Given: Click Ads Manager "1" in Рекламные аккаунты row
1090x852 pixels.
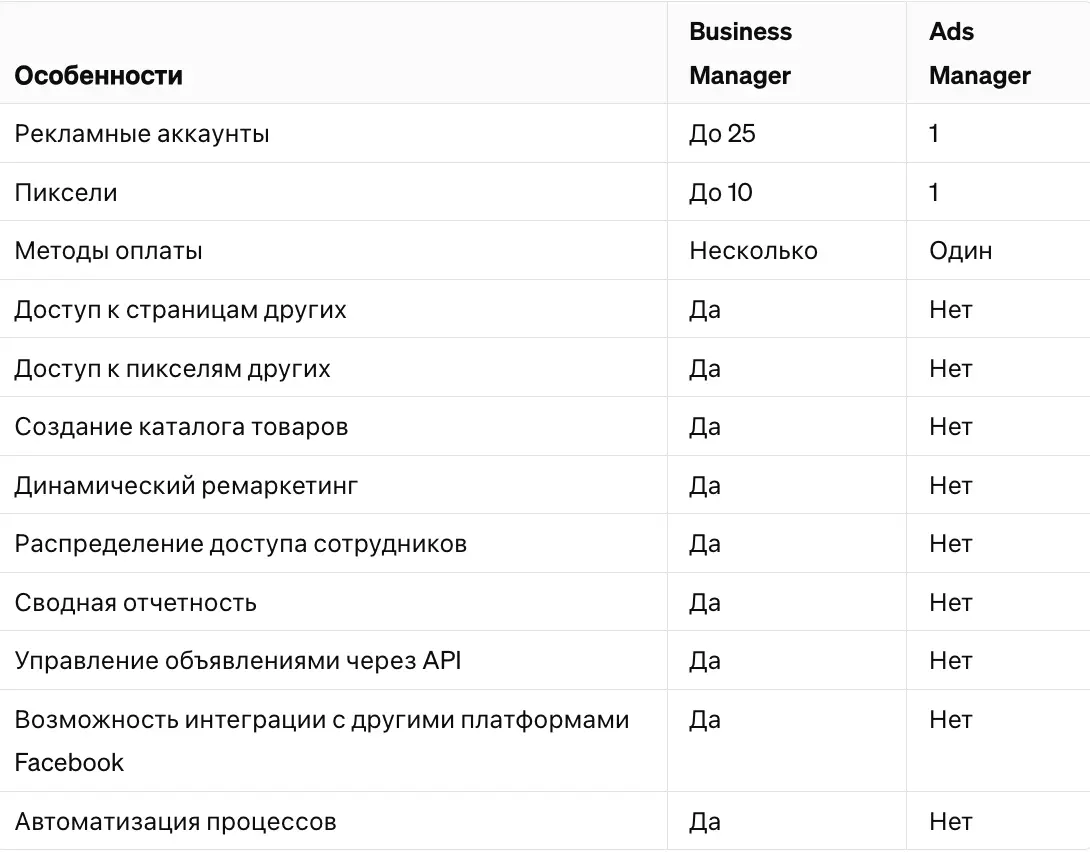Looking at the screenshot, I should point(934,133).
